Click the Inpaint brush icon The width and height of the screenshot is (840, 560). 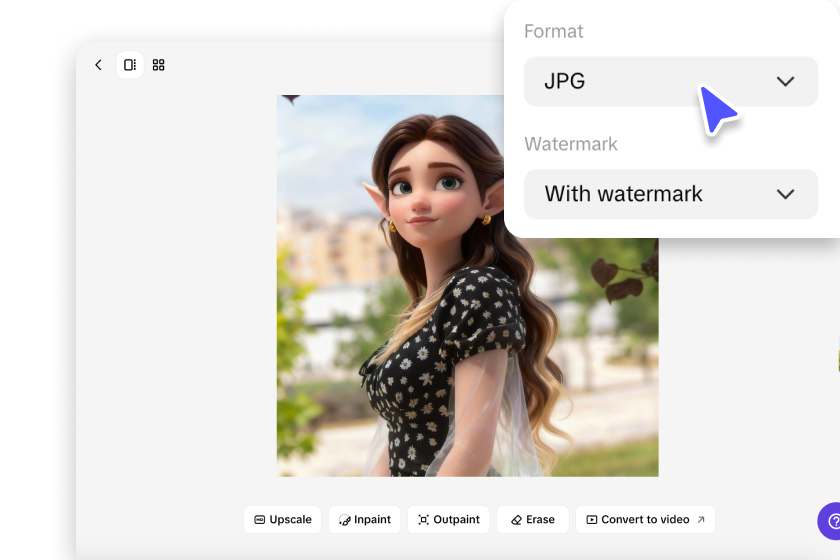pos(344,520)
